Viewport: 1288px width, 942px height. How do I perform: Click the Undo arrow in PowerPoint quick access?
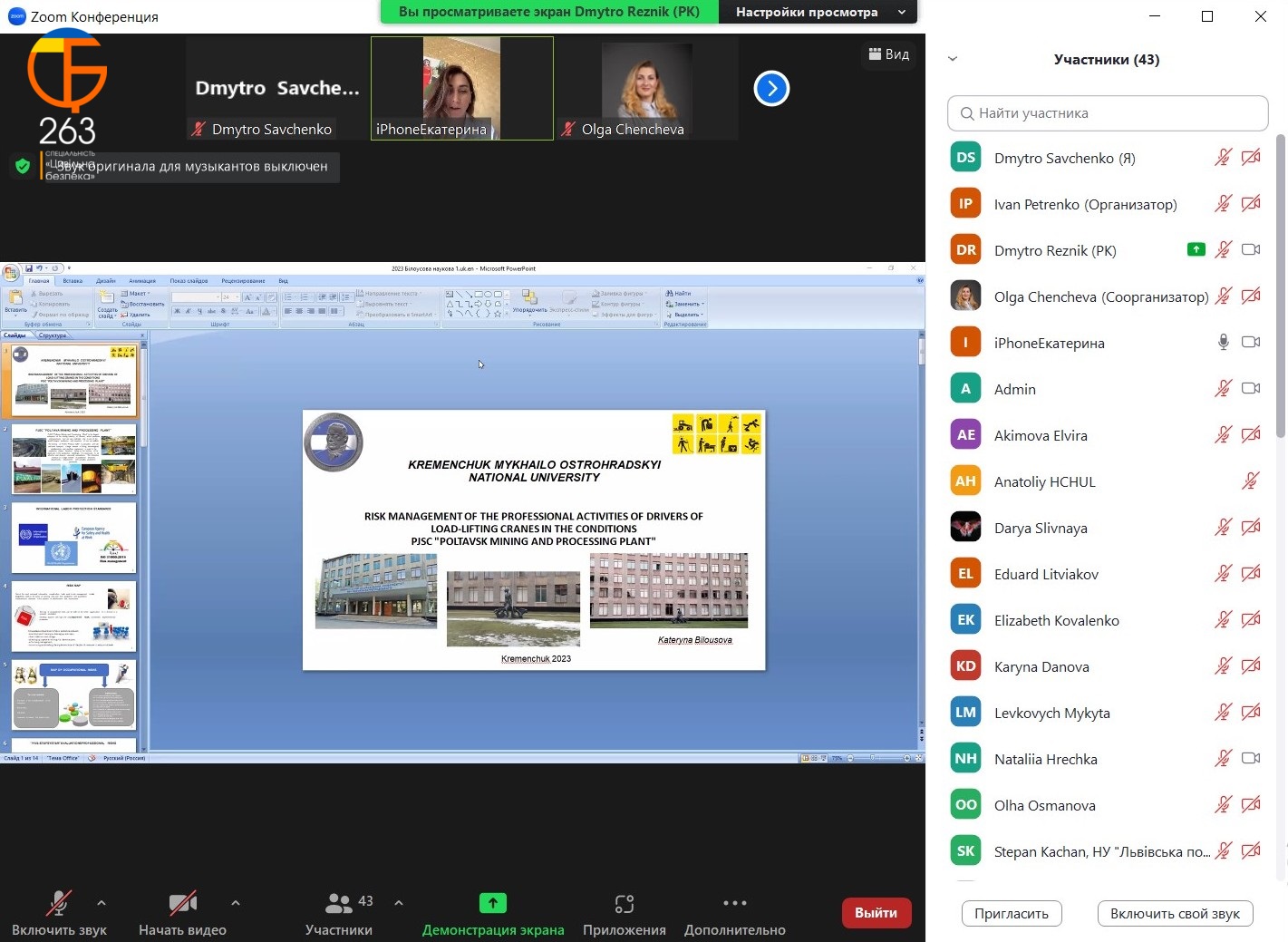coord(39,268)
